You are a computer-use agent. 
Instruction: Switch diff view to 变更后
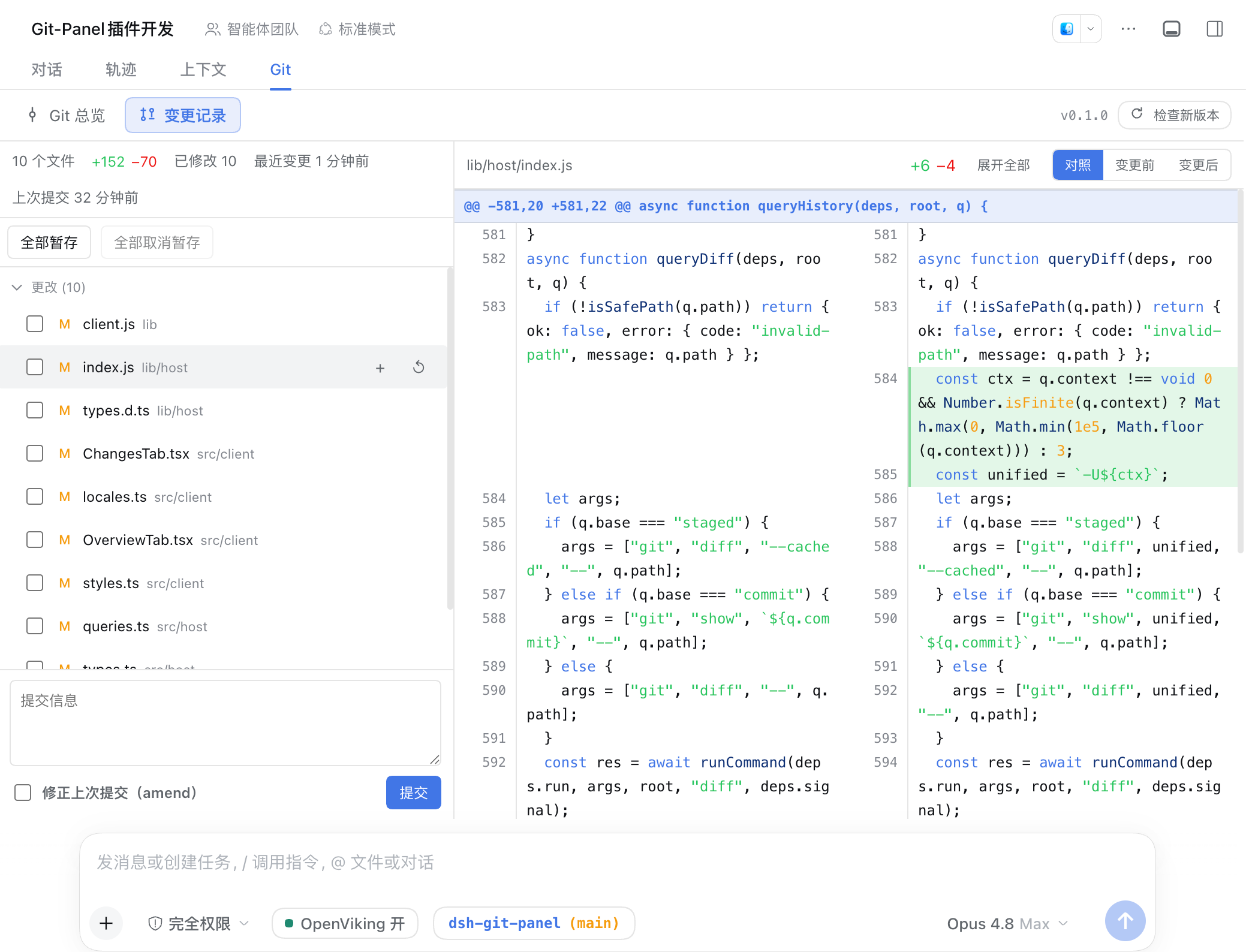point(1198,165)
